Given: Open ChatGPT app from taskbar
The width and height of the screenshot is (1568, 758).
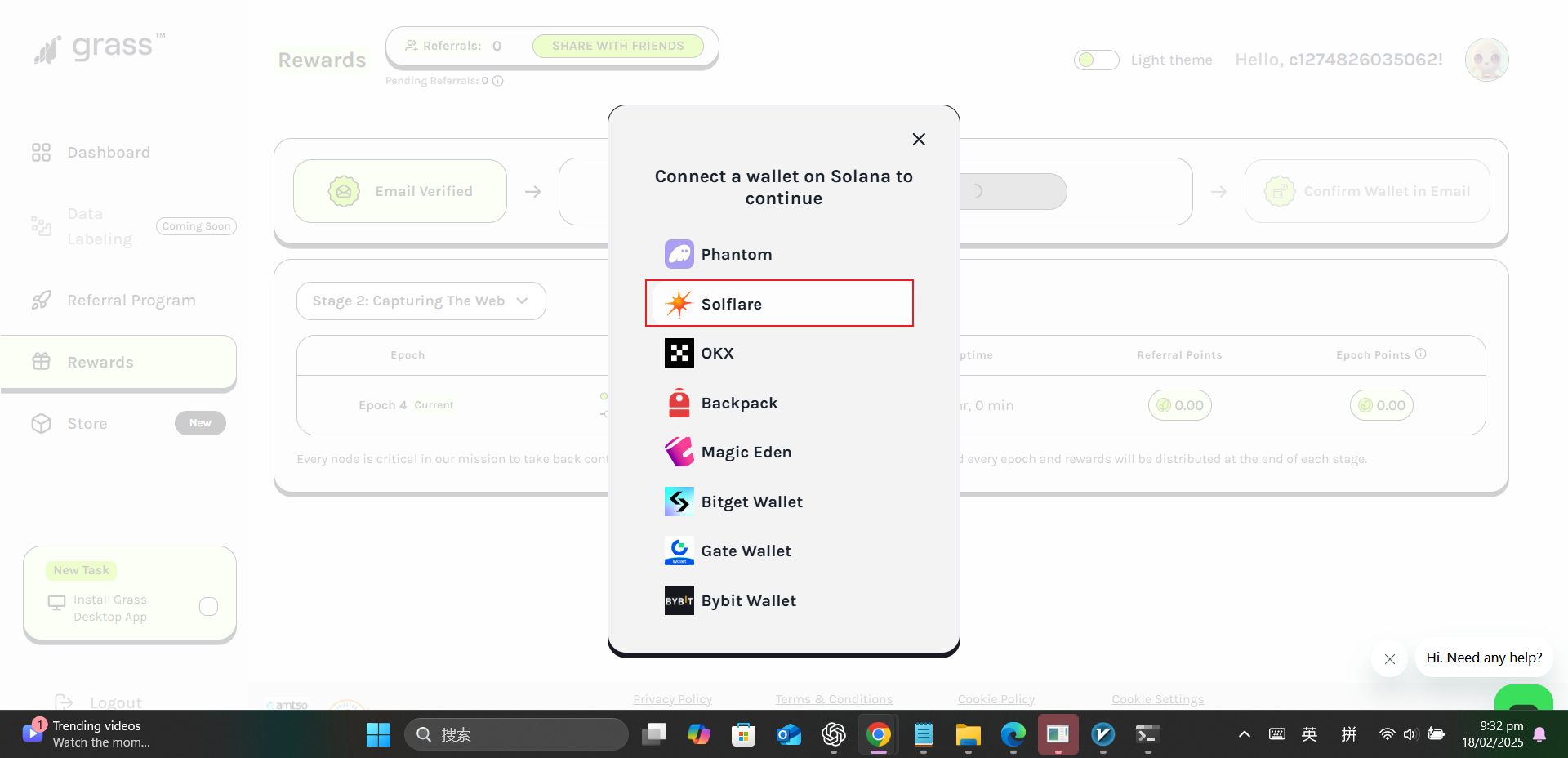Looking at the screenshot, I should pos(834,734).
